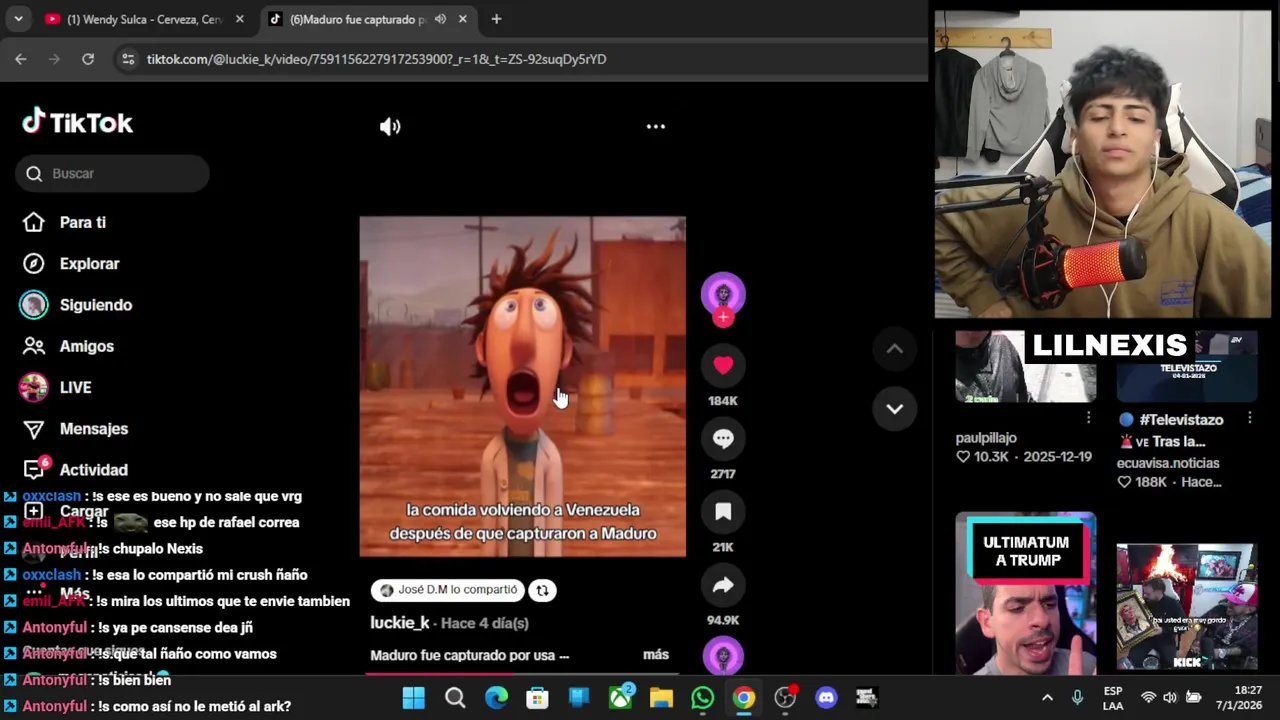The height and width of the screenshot is (720, 1280).
Task: Open the volume tray icon
Action: point(1170,697)
